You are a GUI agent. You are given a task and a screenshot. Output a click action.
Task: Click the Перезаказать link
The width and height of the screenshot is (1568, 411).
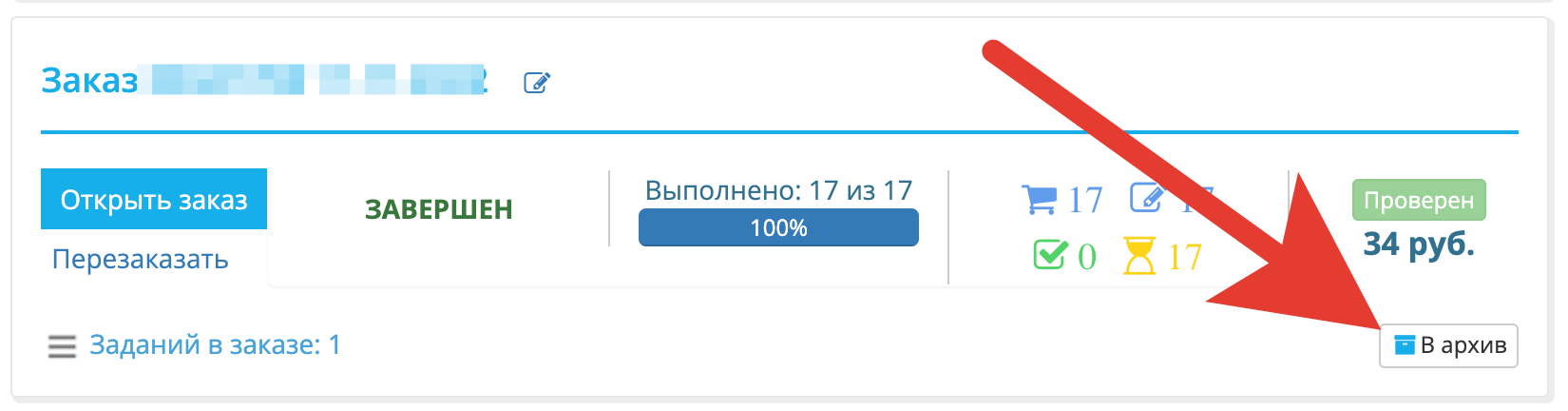pos(140,259)
